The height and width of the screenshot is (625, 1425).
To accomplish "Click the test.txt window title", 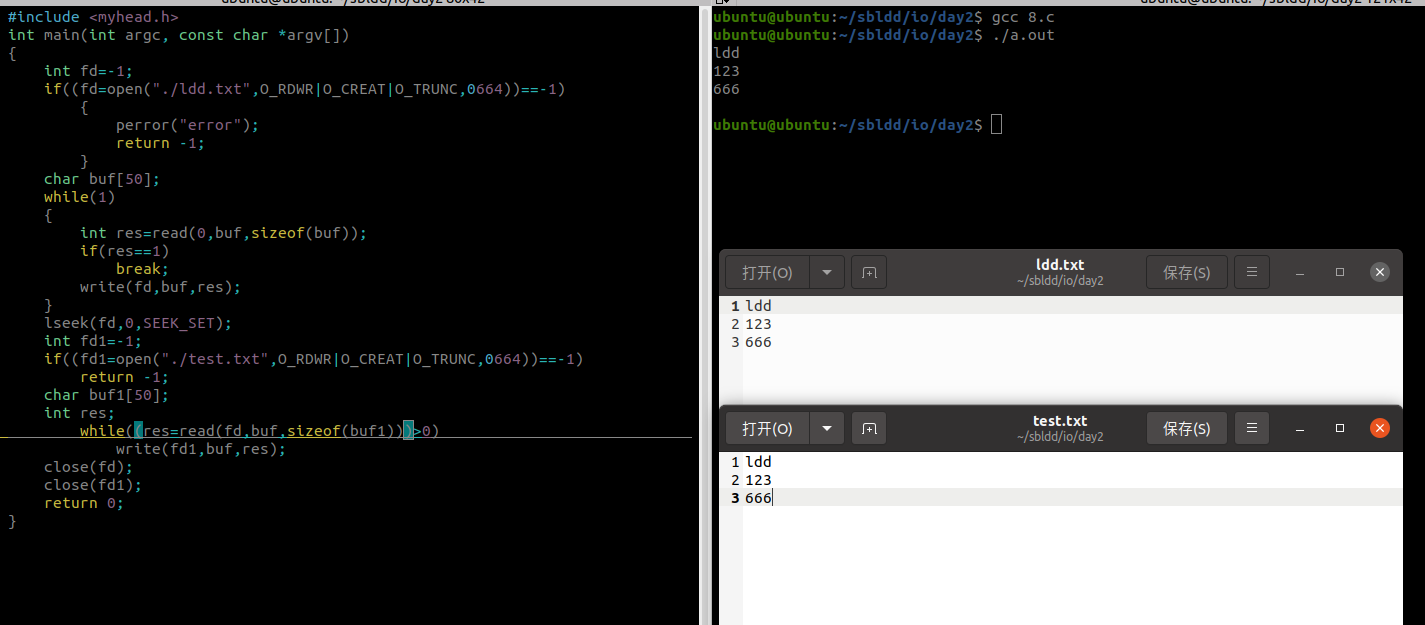I will point(1060,421).
